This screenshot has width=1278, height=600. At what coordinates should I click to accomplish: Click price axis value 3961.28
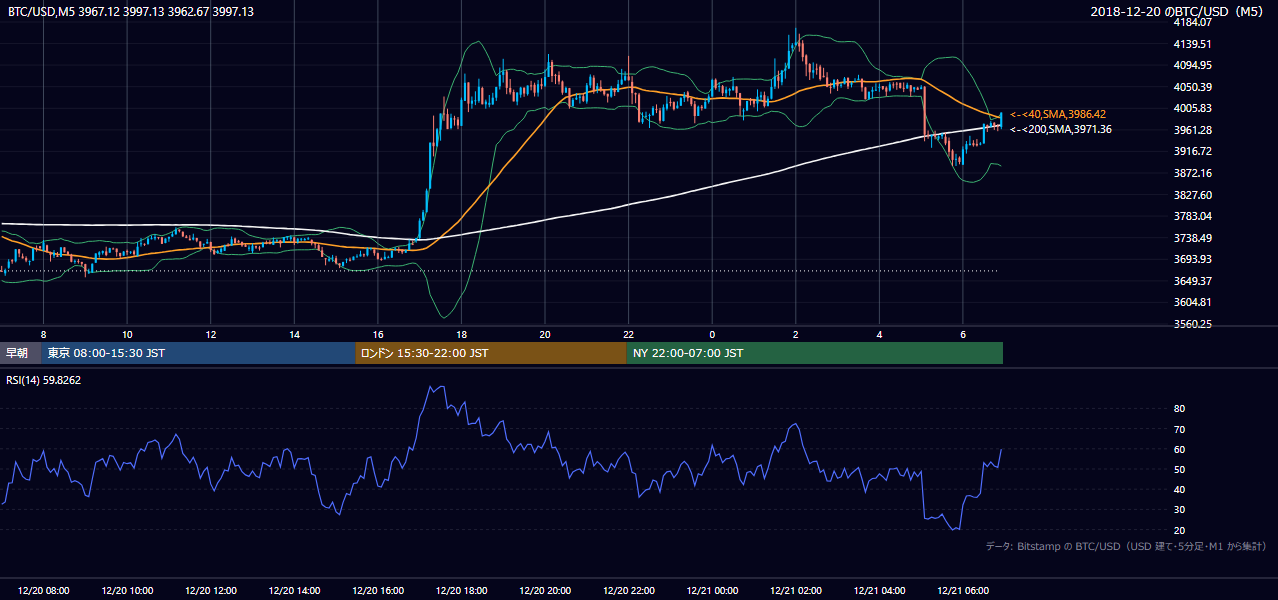[1193, 130]
